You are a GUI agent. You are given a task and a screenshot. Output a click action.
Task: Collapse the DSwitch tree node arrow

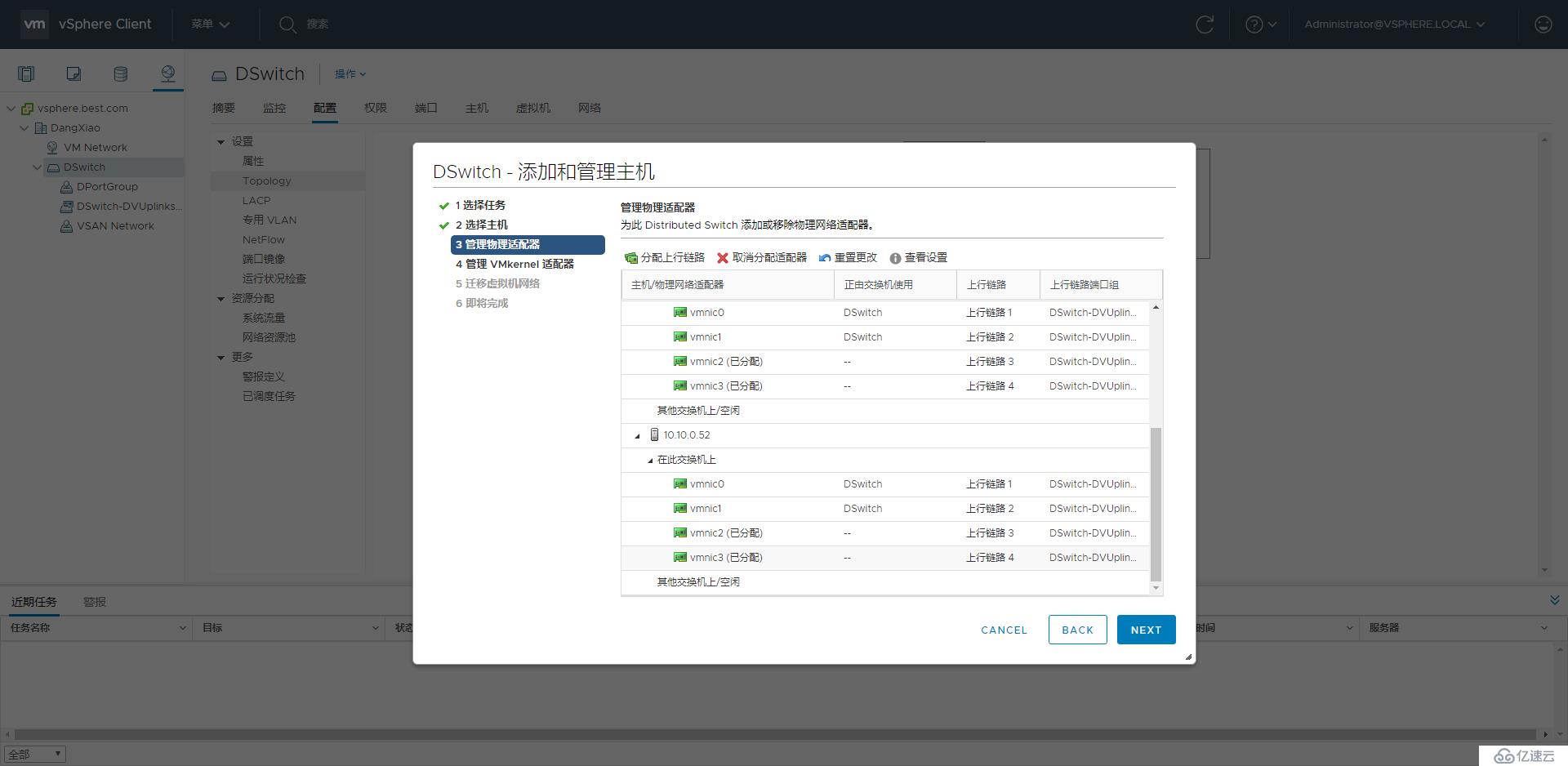point(38,167)
